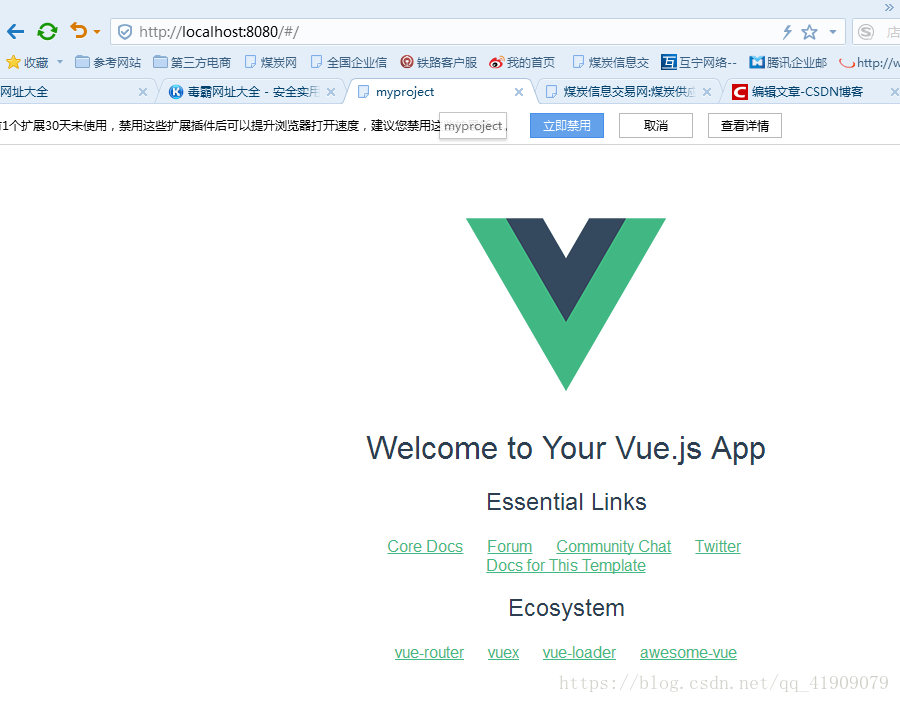
Task: Bookmark this page with the star icon
Action: pos(809,32)
